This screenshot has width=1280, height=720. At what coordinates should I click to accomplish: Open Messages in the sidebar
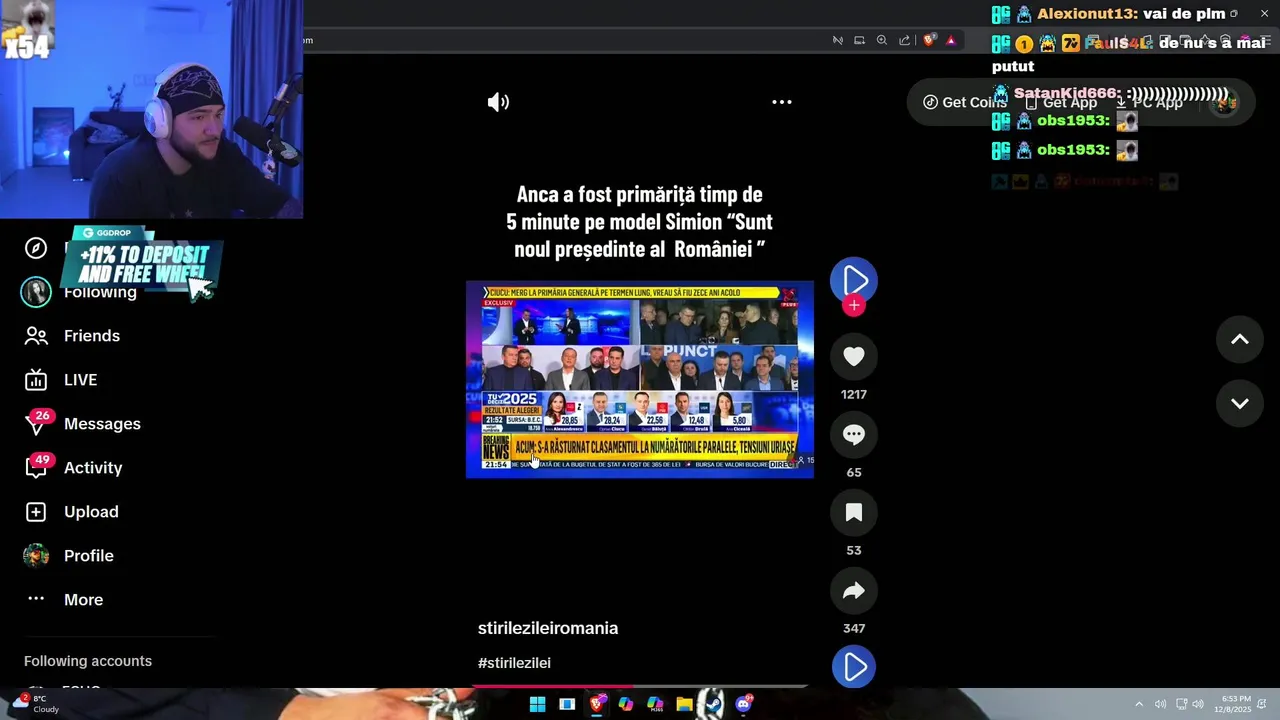point(102,424)
